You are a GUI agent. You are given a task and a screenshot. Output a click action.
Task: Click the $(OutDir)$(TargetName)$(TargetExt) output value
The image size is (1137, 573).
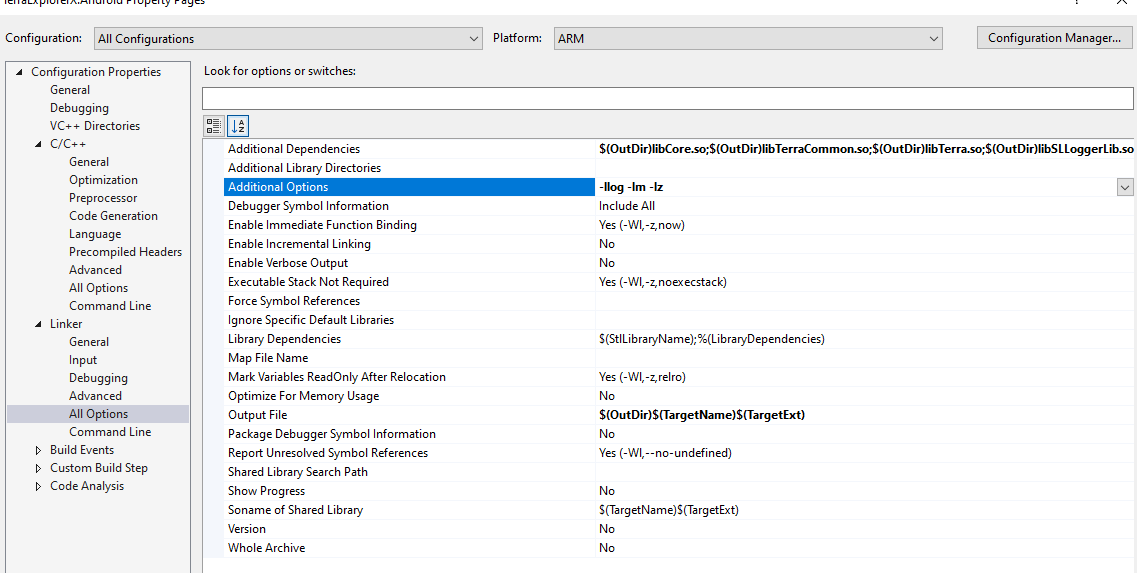coord(702,415)
